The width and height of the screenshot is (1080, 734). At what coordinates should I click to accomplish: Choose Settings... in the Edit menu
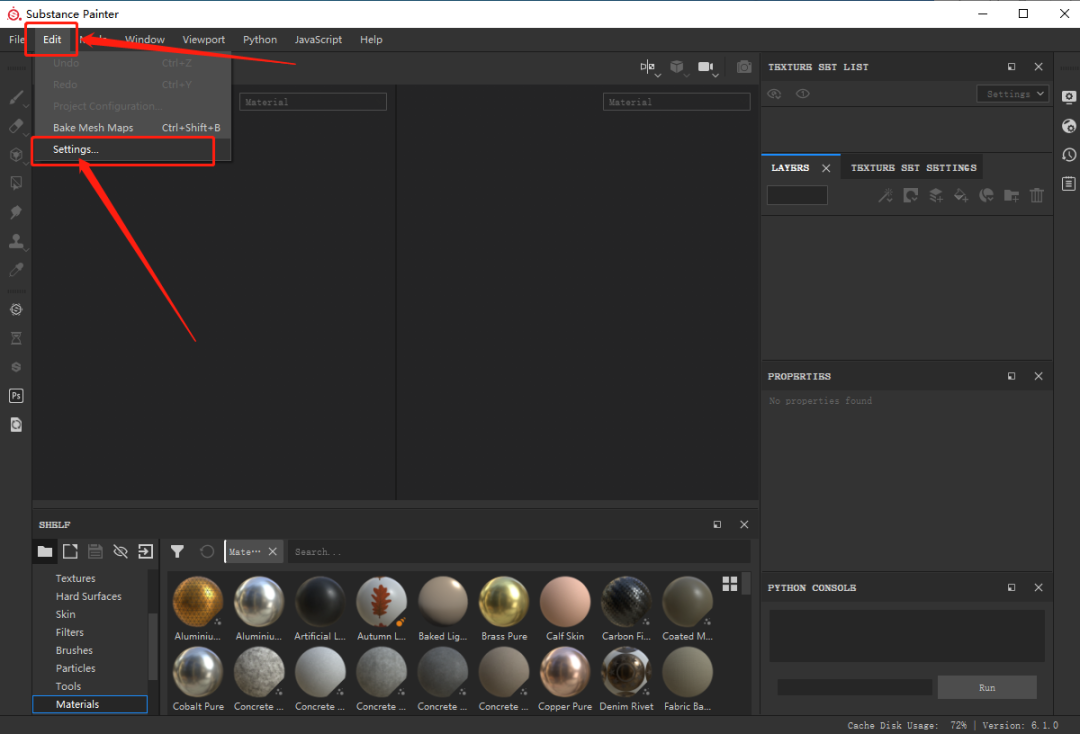[132, 149]
